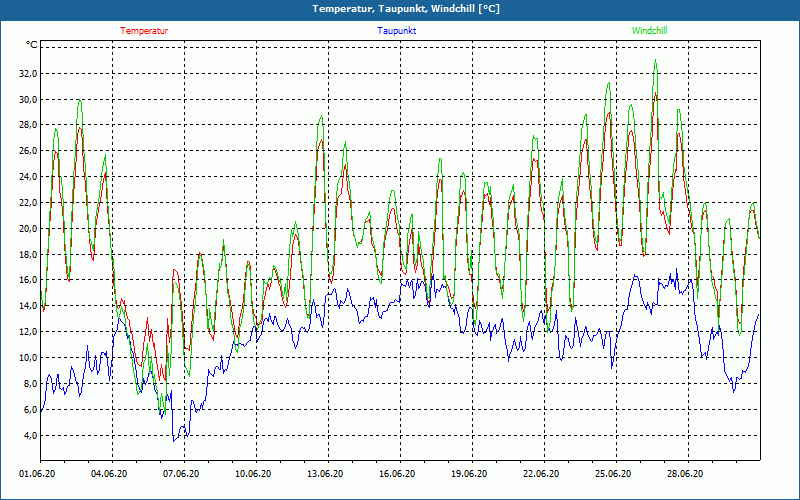Select the 20,0 y-axis value
The image size is (800, 500).
pos(28,229)
